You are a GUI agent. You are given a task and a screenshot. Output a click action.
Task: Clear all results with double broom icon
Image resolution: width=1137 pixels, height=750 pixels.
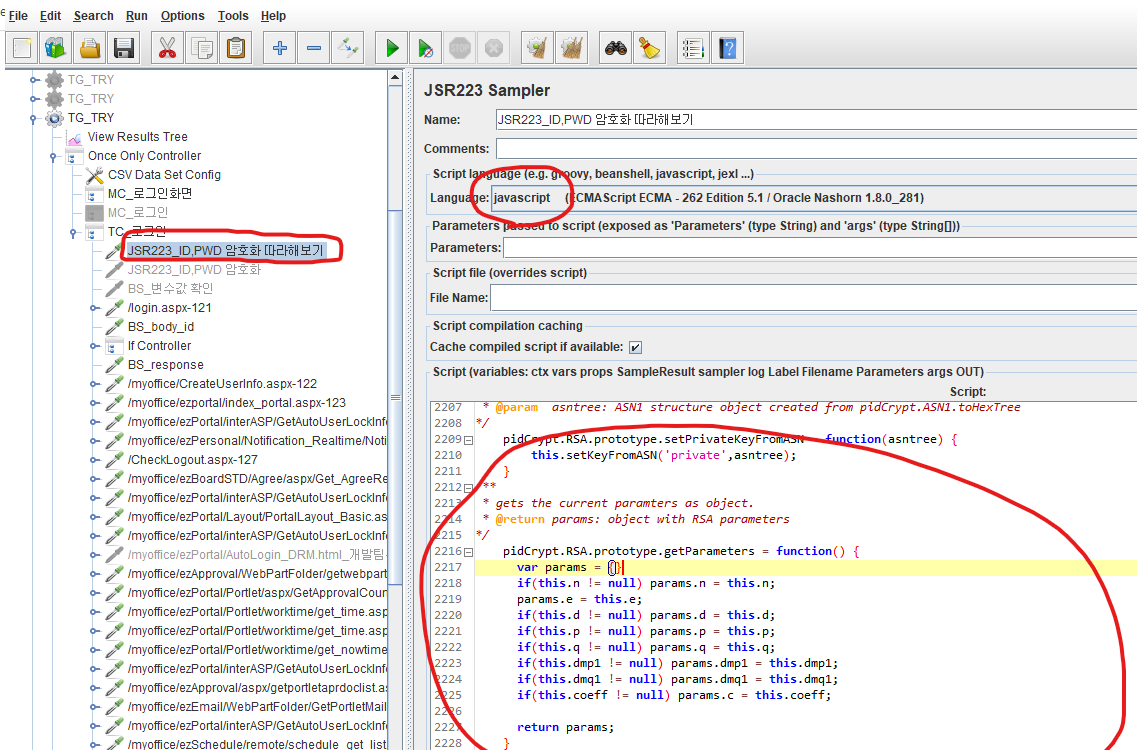[571, 49]
